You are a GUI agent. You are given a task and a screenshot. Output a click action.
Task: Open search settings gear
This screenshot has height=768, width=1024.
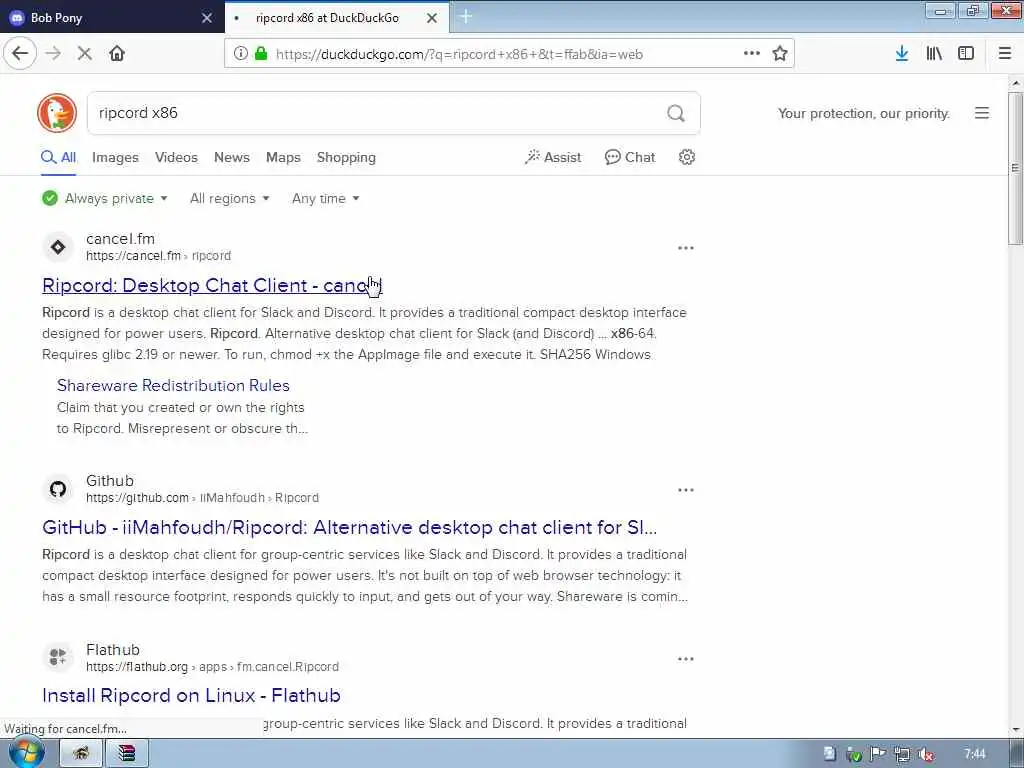pyautogui.click(x=686, y=157)
